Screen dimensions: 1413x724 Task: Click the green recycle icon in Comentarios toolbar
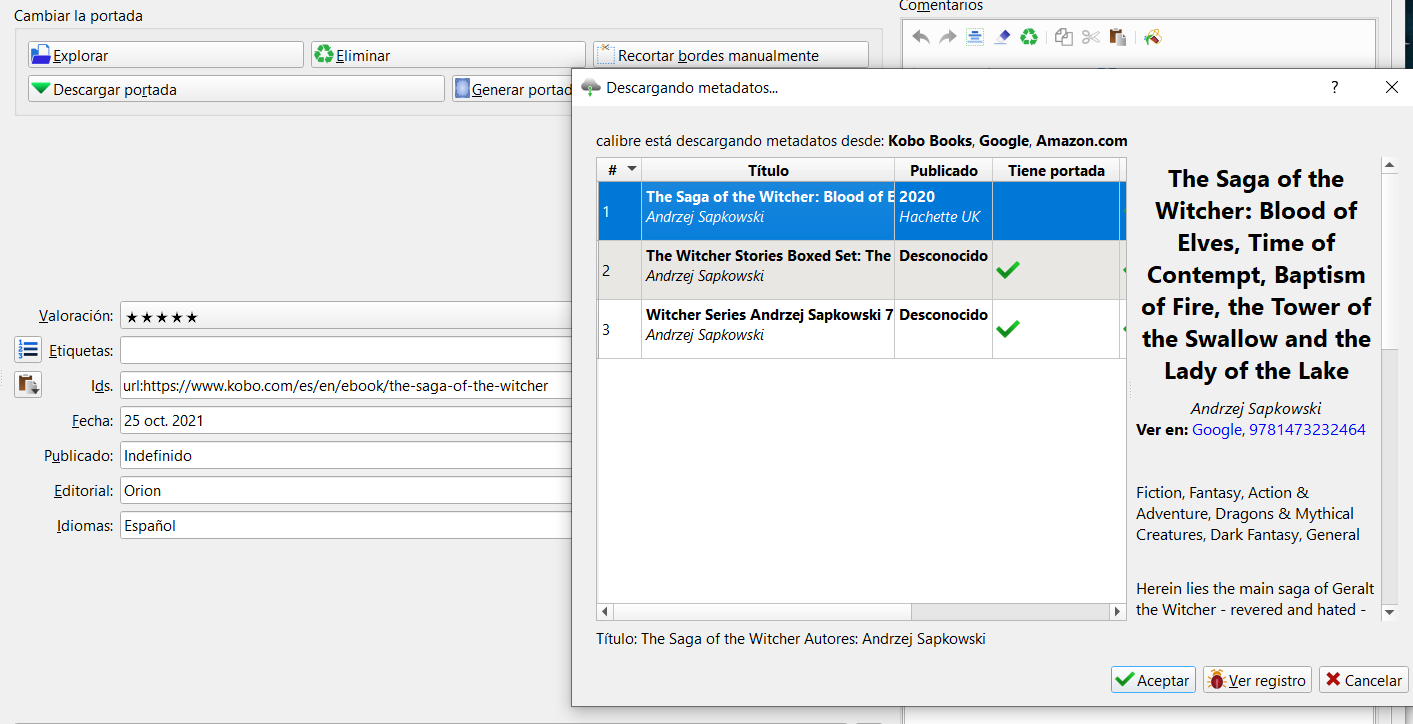[1029, 37]
